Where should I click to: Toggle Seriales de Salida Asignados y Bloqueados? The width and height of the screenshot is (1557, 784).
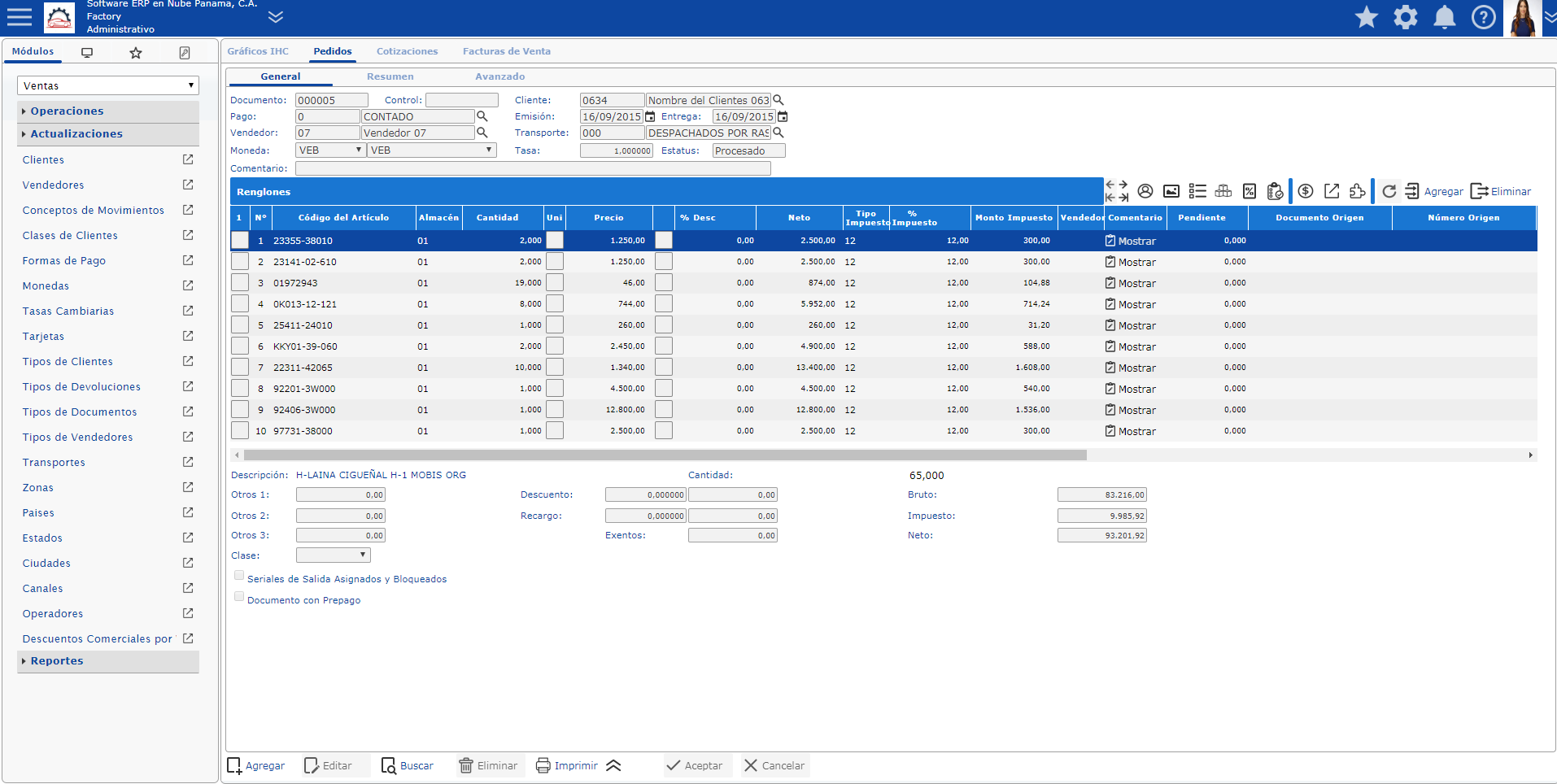click(x=239, y=575)
